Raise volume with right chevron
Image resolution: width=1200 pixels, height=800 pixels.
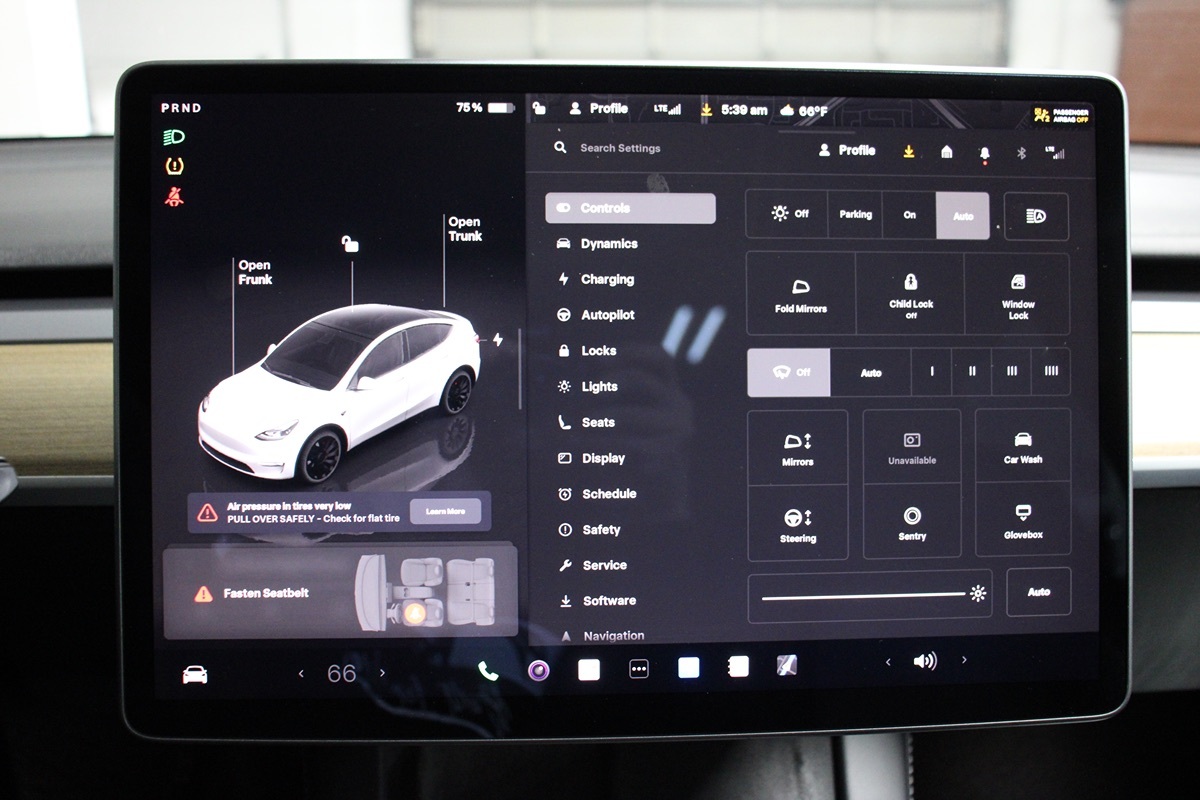coord(964,661)
